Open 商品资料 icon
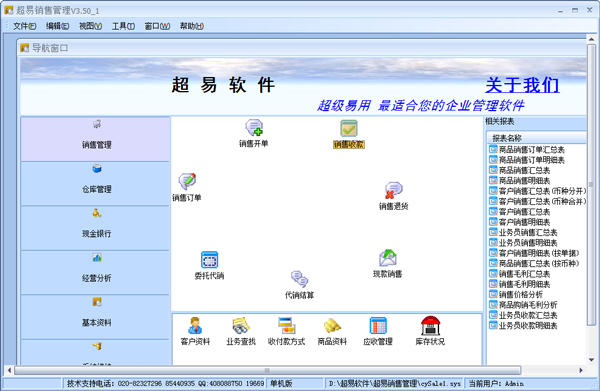The width and height of the screenshot is (600, 391). 332,331
